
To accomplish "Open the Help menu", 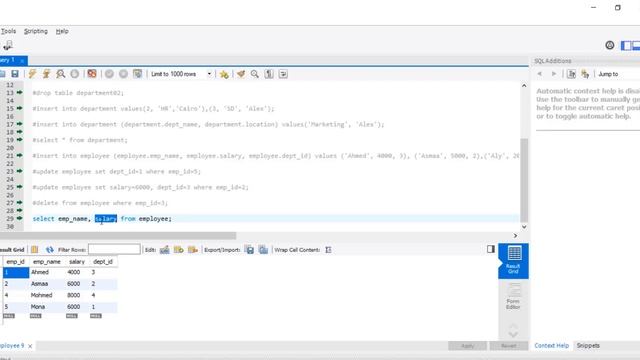I will click(x=62, y=31).
